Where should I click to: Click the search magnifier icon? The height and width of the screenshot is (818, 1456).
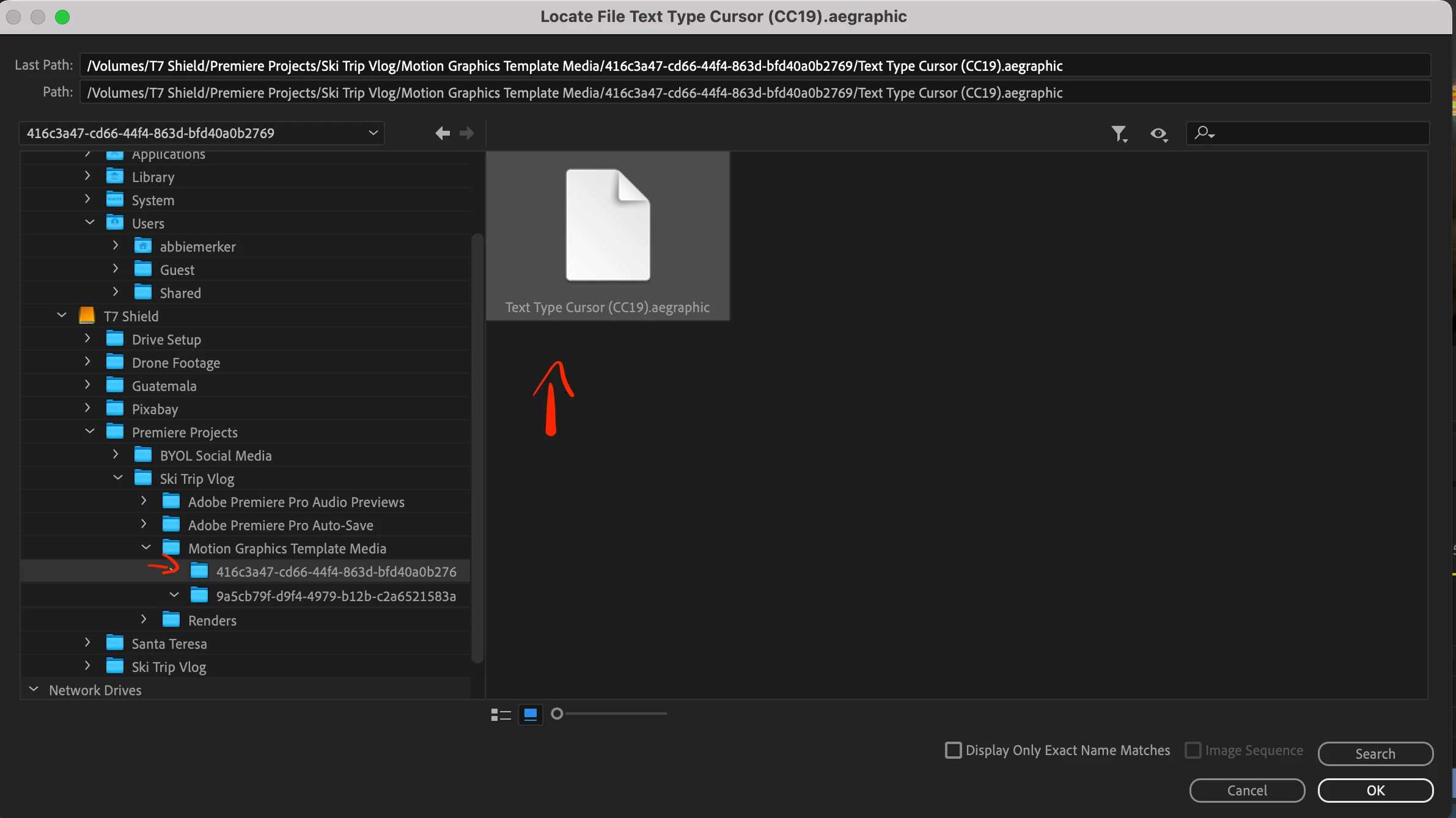[1204, 133]
